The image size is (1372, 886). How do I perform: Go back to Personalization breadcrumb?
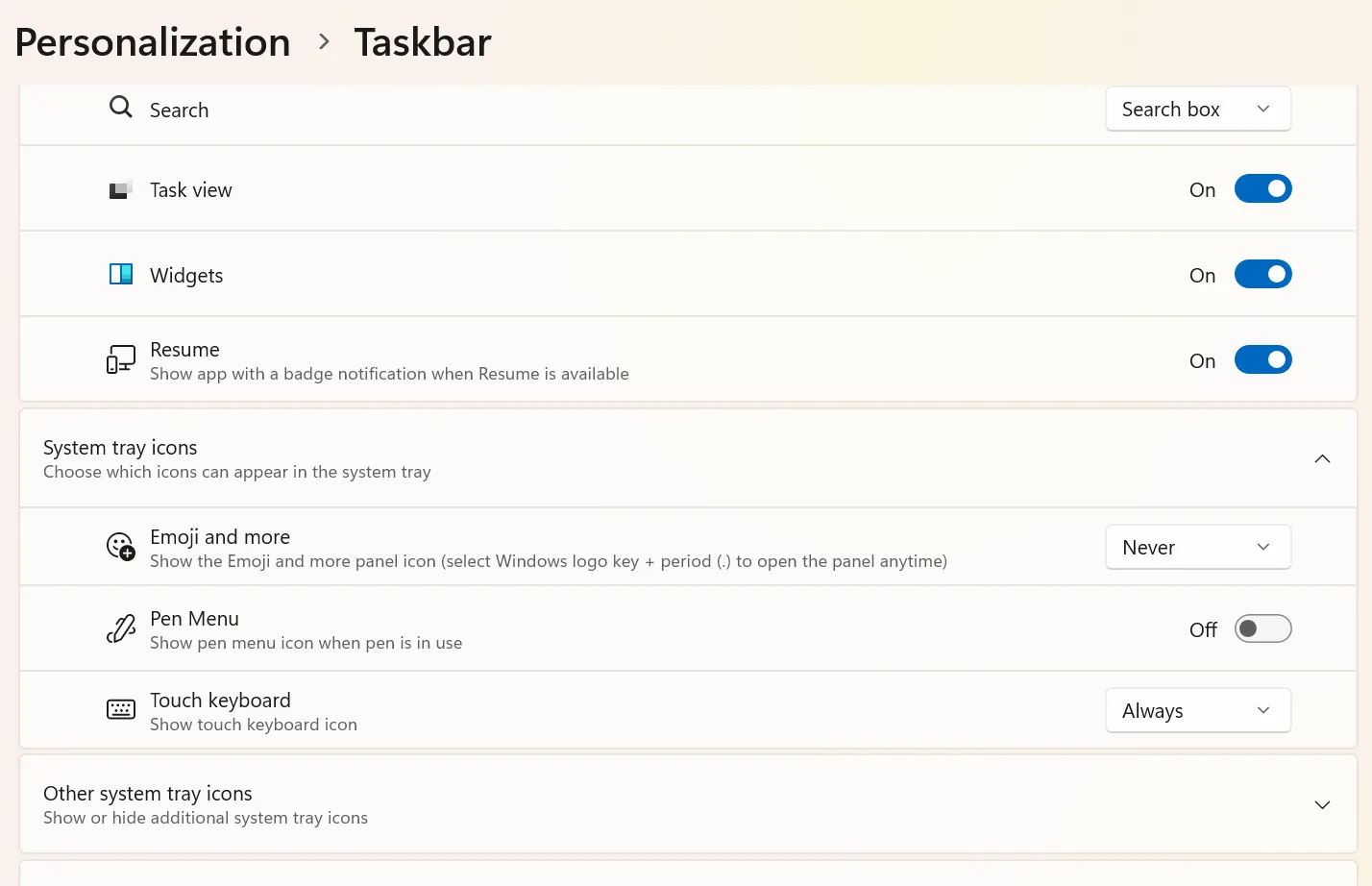click(153, 42)
